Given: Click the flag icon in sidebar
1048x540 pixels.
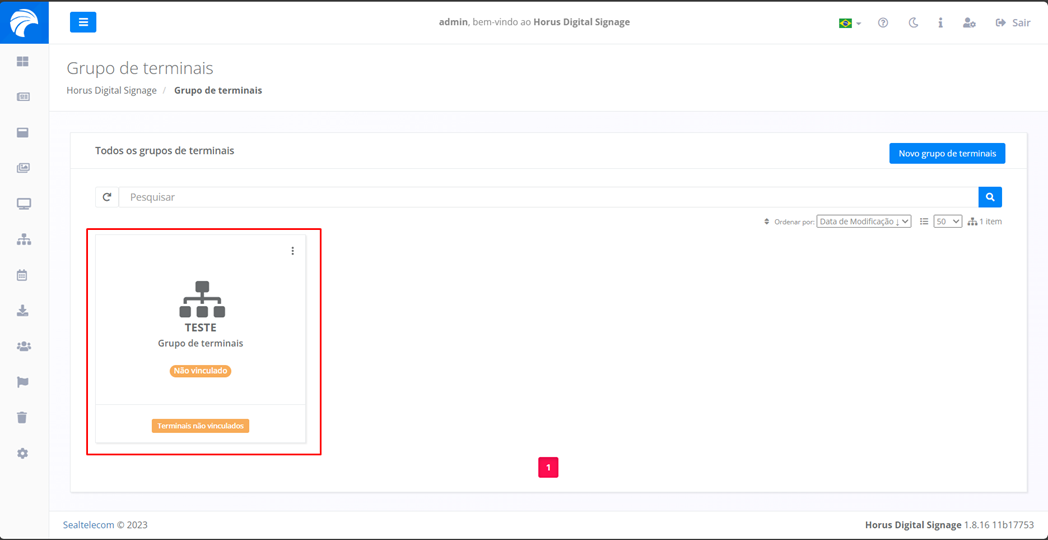Looking at the screenshot, I should click(23, 382).
